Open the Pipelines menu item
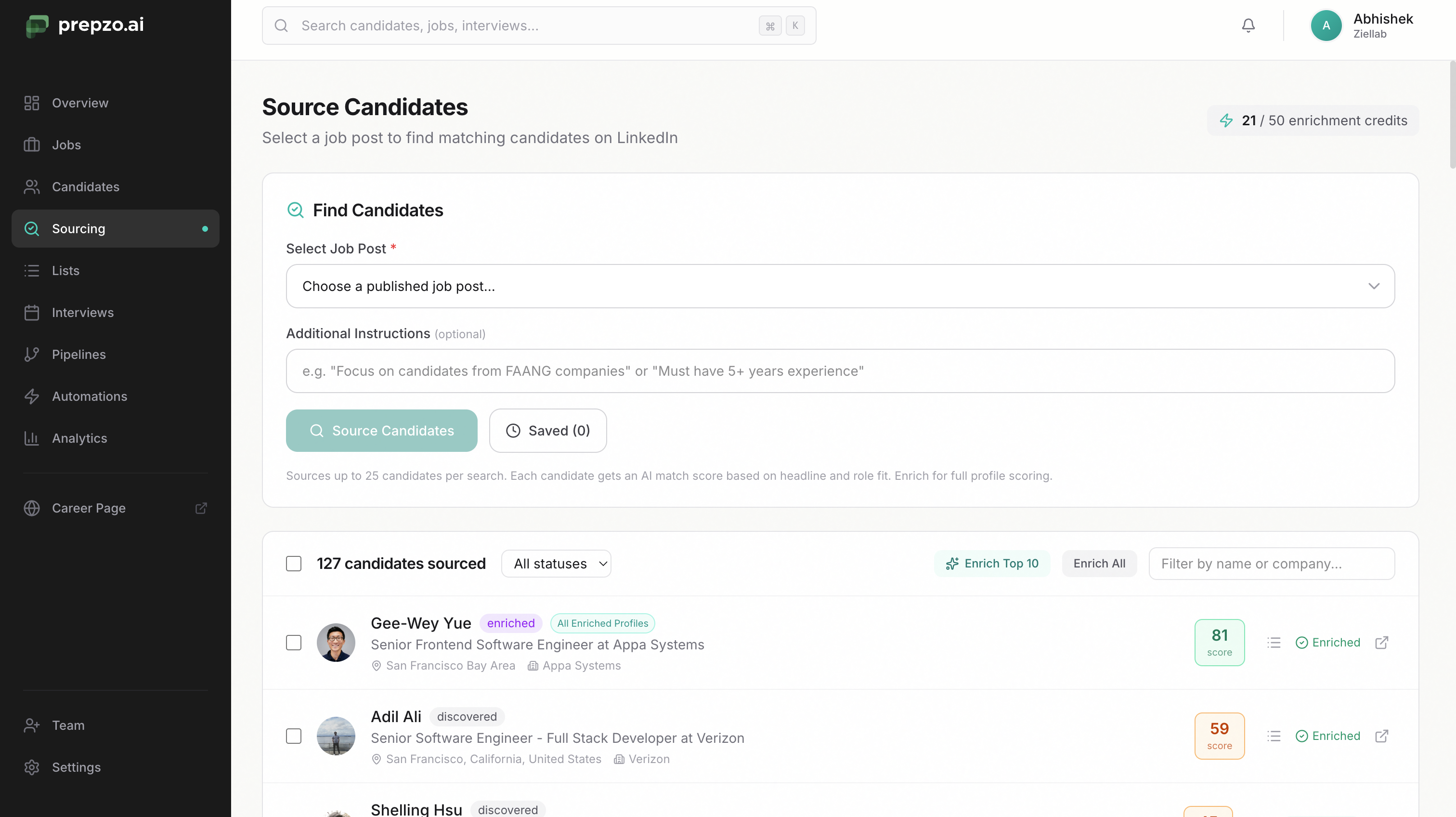Screen dimensions: 1456x817 pyautogui.click(x=78, y=354)
